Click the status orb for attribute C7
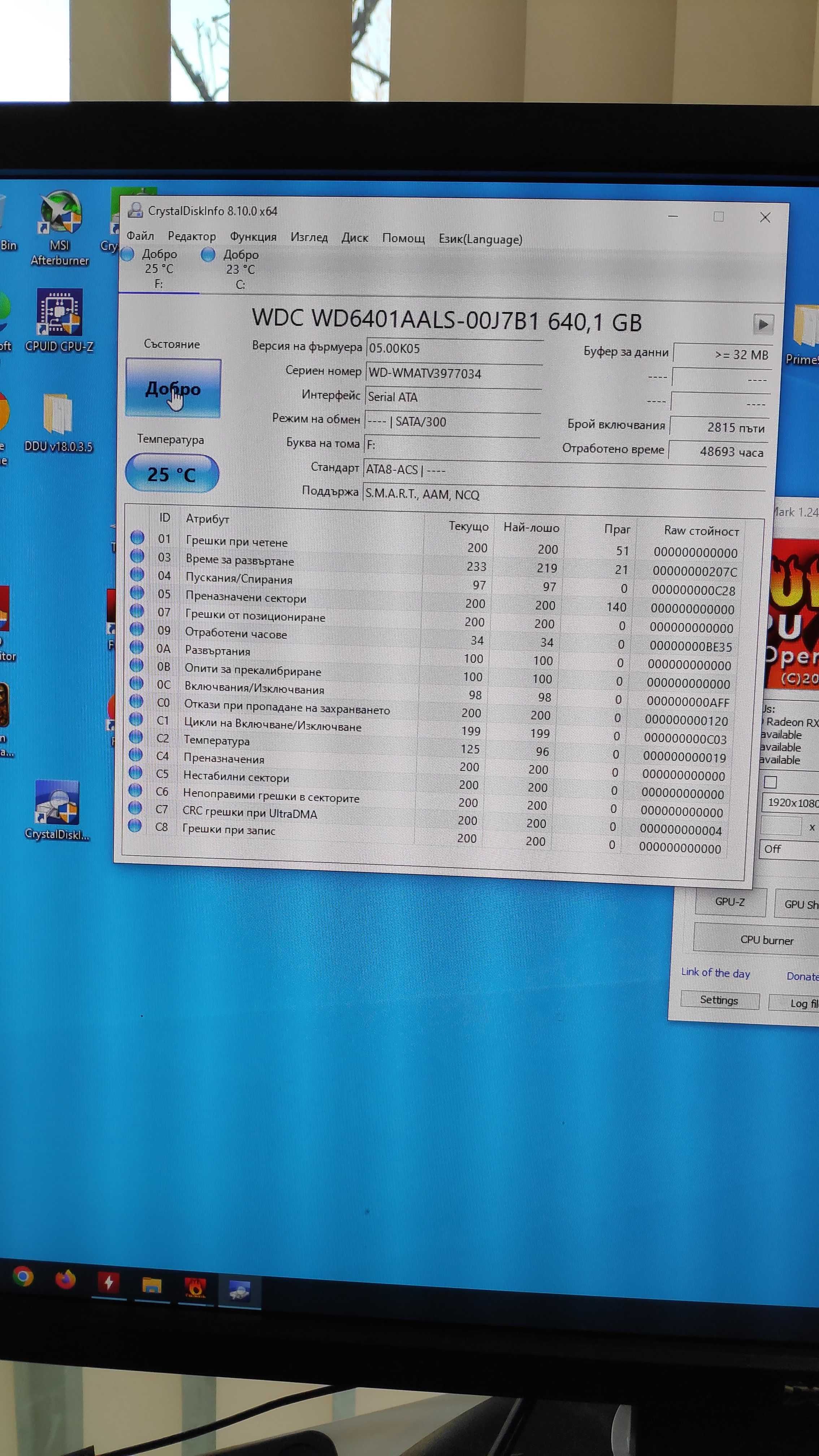 (x=135, y=808)
